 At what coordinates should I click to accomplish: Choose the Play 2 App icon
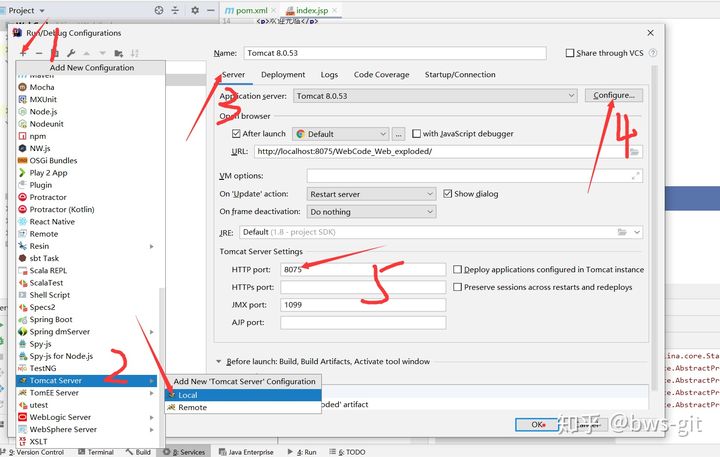coord(22,173)
